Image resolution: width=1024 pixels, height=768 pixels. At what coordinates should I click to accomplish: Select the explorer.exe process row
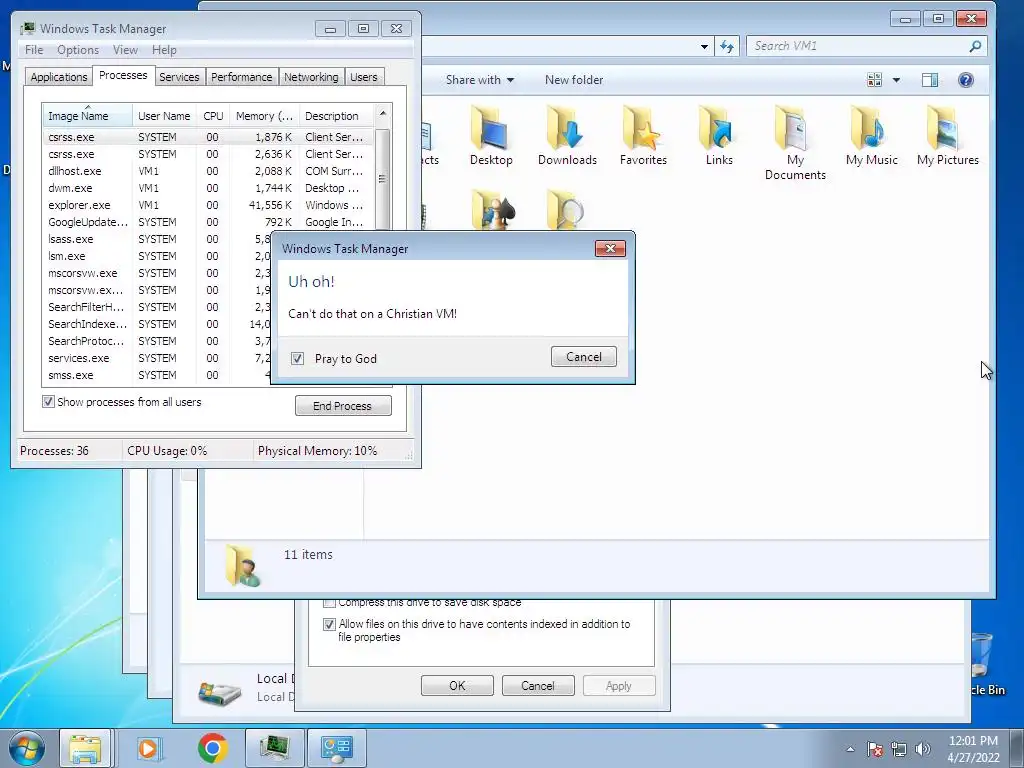(209, 205)
